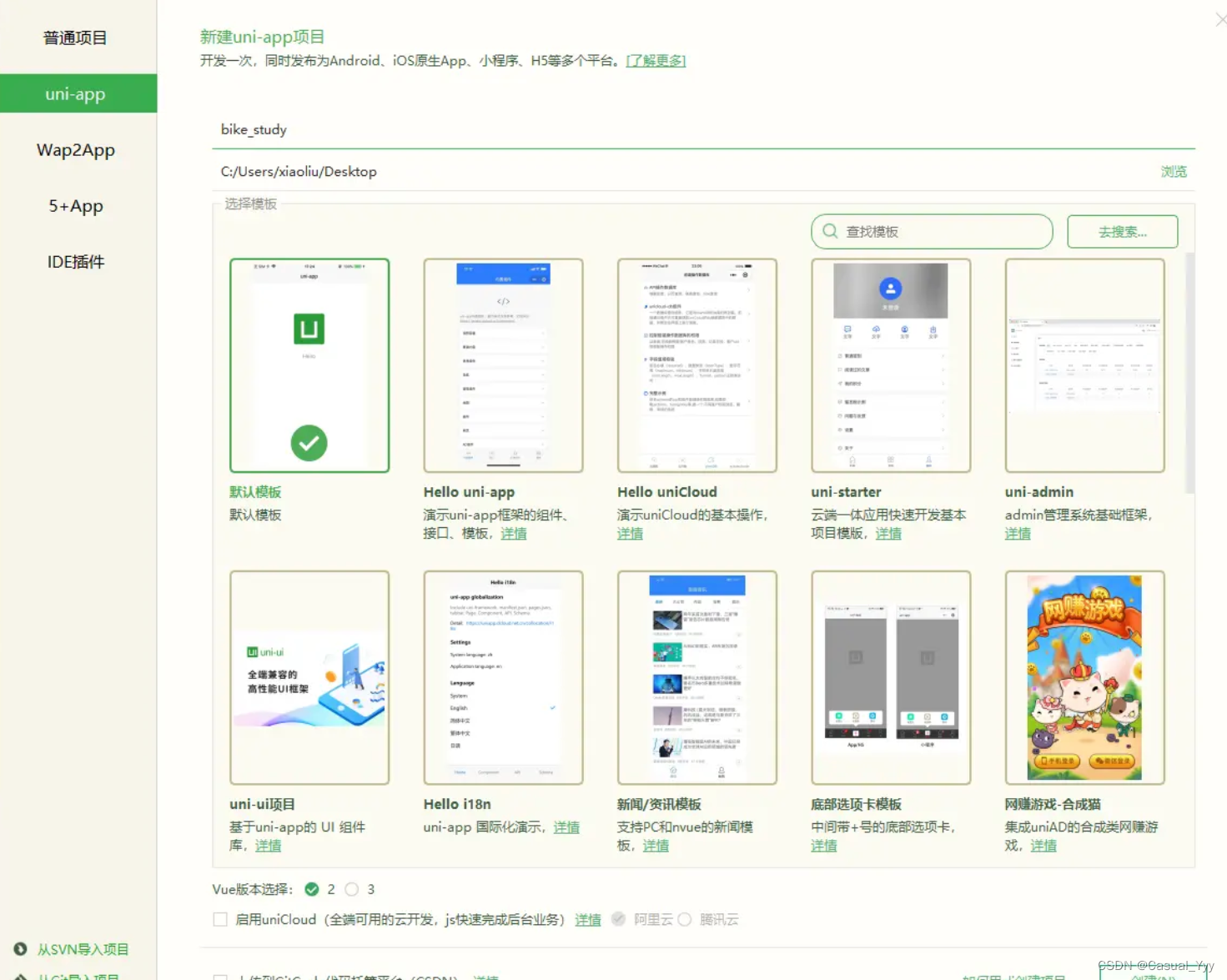Open 详情 link next to 启用uniCloud

(588, 919)
